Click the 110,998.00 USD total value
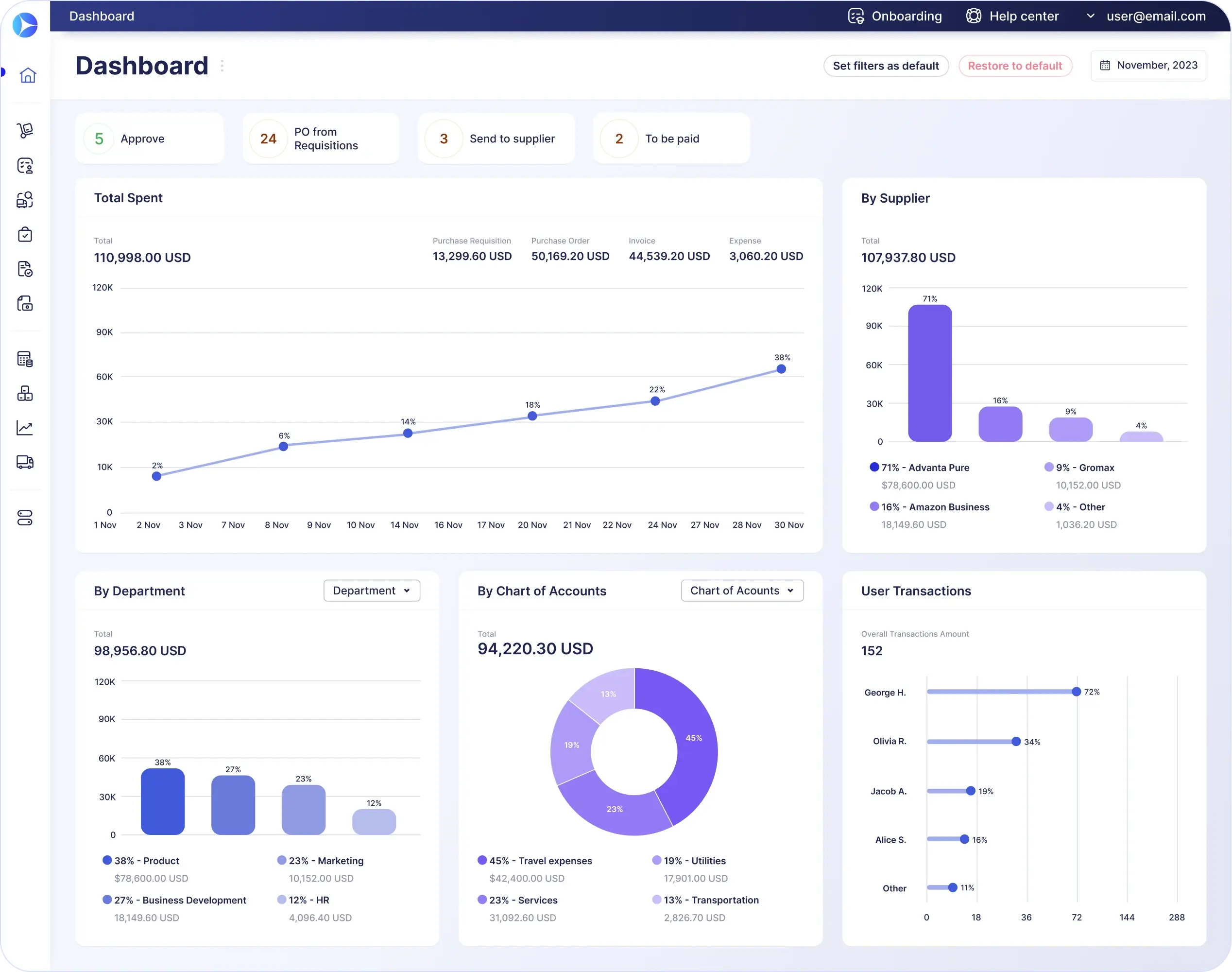Viewport: 1232px width, 972px height. tap(142, 258)
